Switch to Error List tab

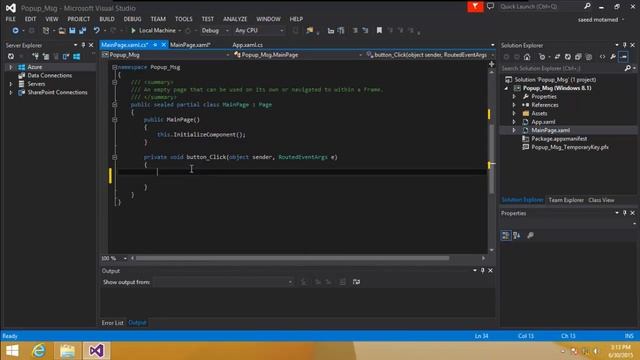112,323
